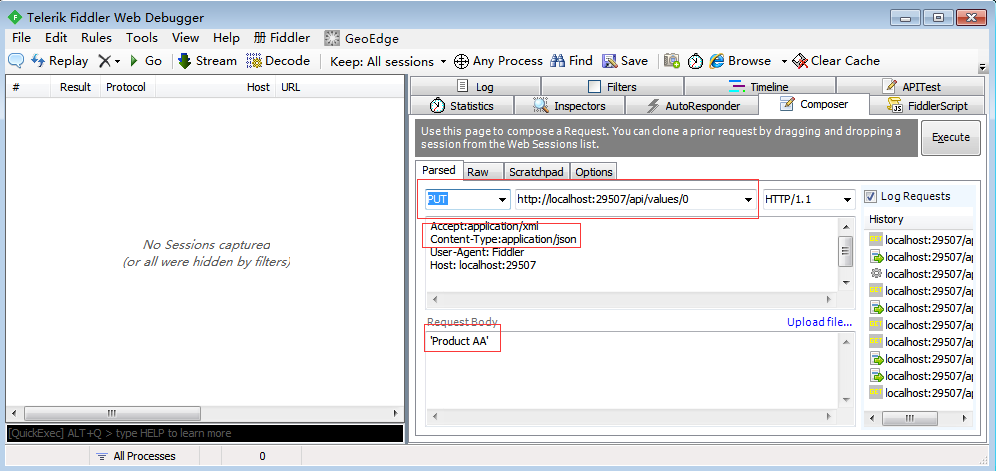Replay the selected session
Screen dimensions: 996x471
60,61
